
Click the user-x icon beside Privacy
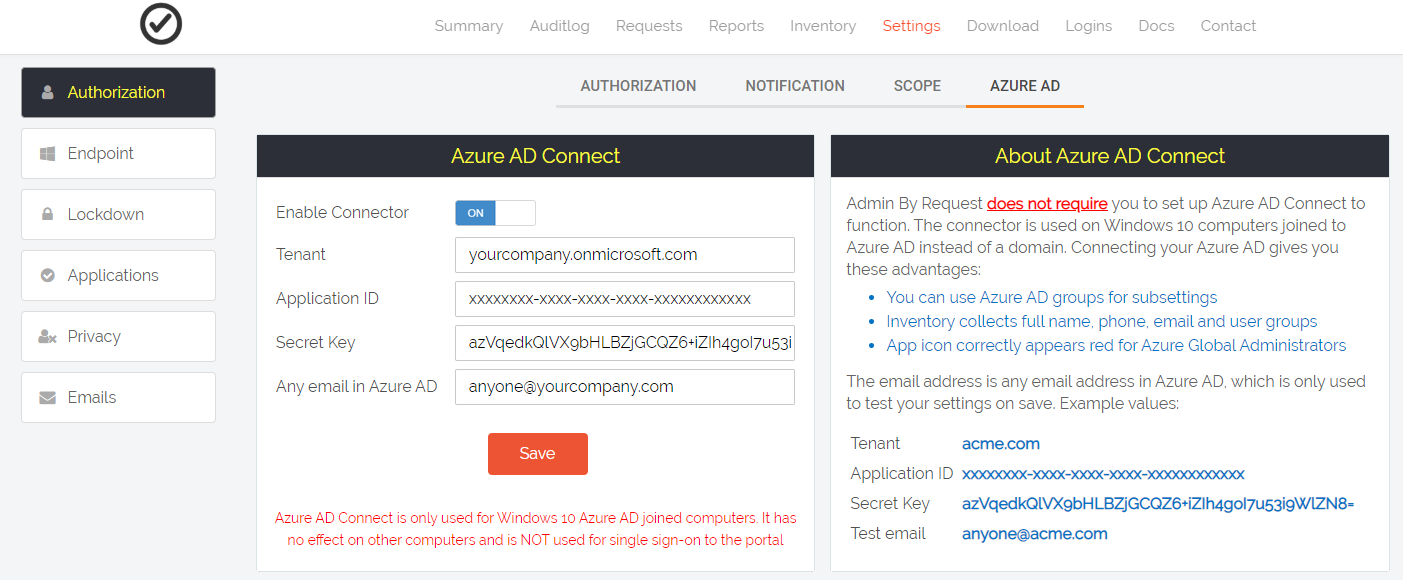click(47, 337)
